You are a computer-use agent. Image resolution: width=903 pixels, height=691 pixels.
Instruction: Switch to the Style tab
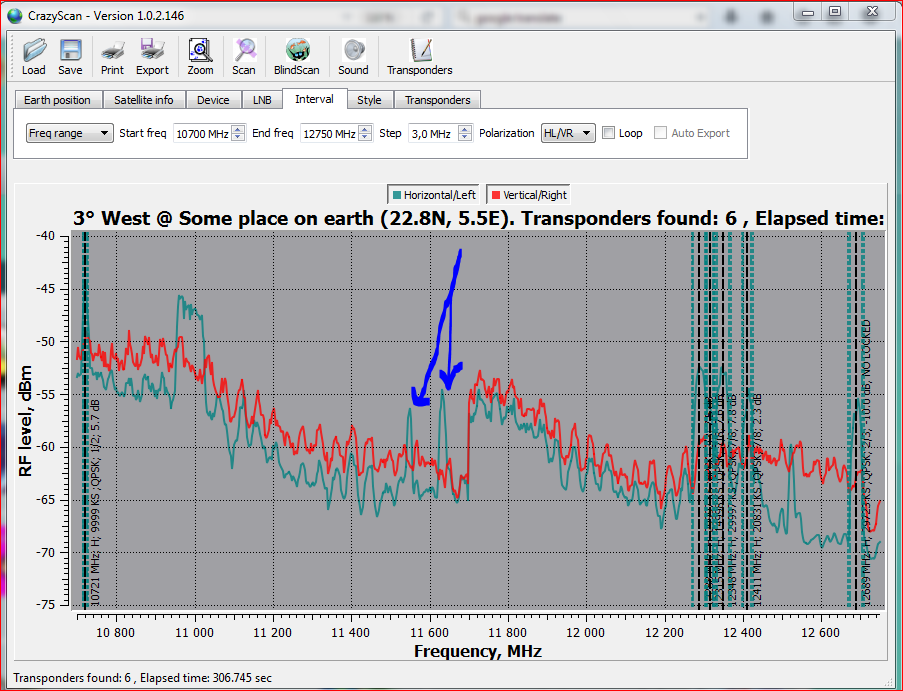369,100
